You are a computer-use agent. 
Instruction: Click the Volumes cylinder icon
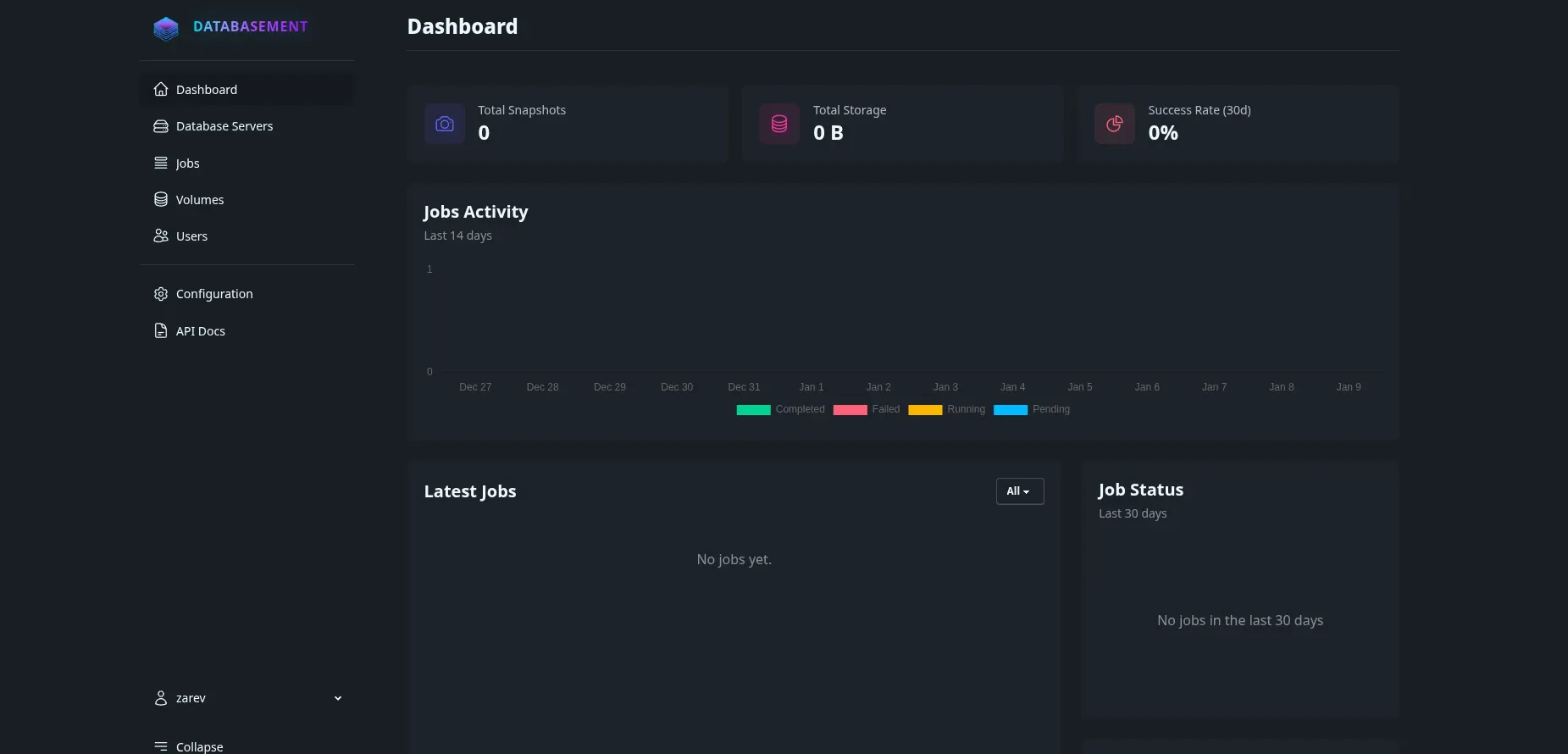161,200
